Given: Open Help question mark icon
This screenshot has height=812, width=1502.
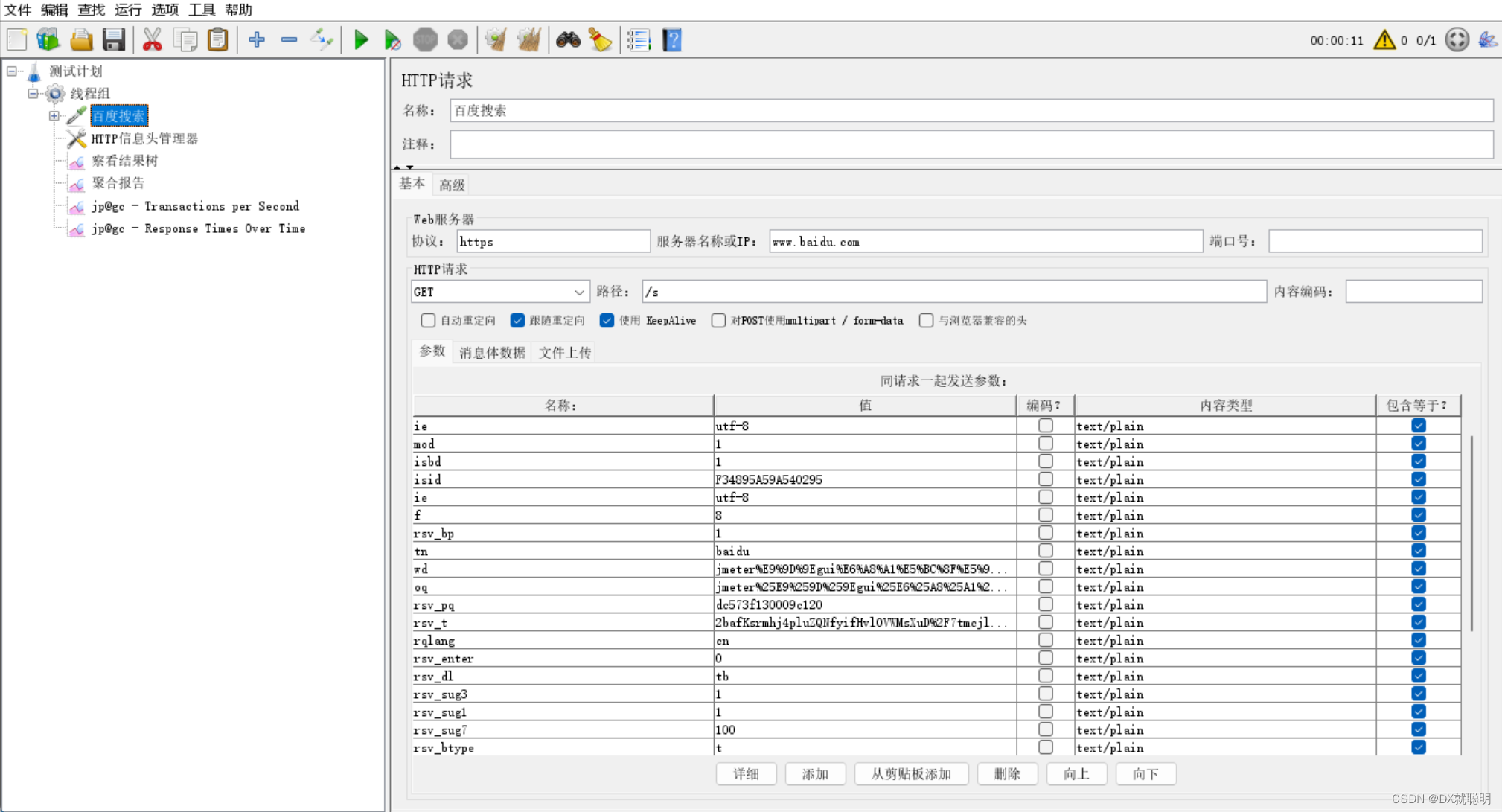Looking at the screenshot, I should click(671, 39).
